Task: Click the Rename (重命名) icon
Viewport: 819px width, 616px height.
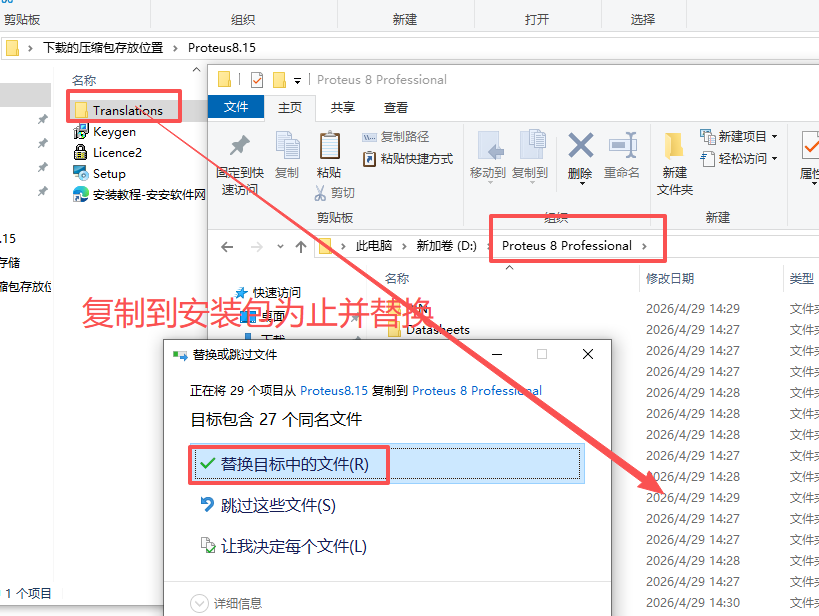Action: coord(623,145)
